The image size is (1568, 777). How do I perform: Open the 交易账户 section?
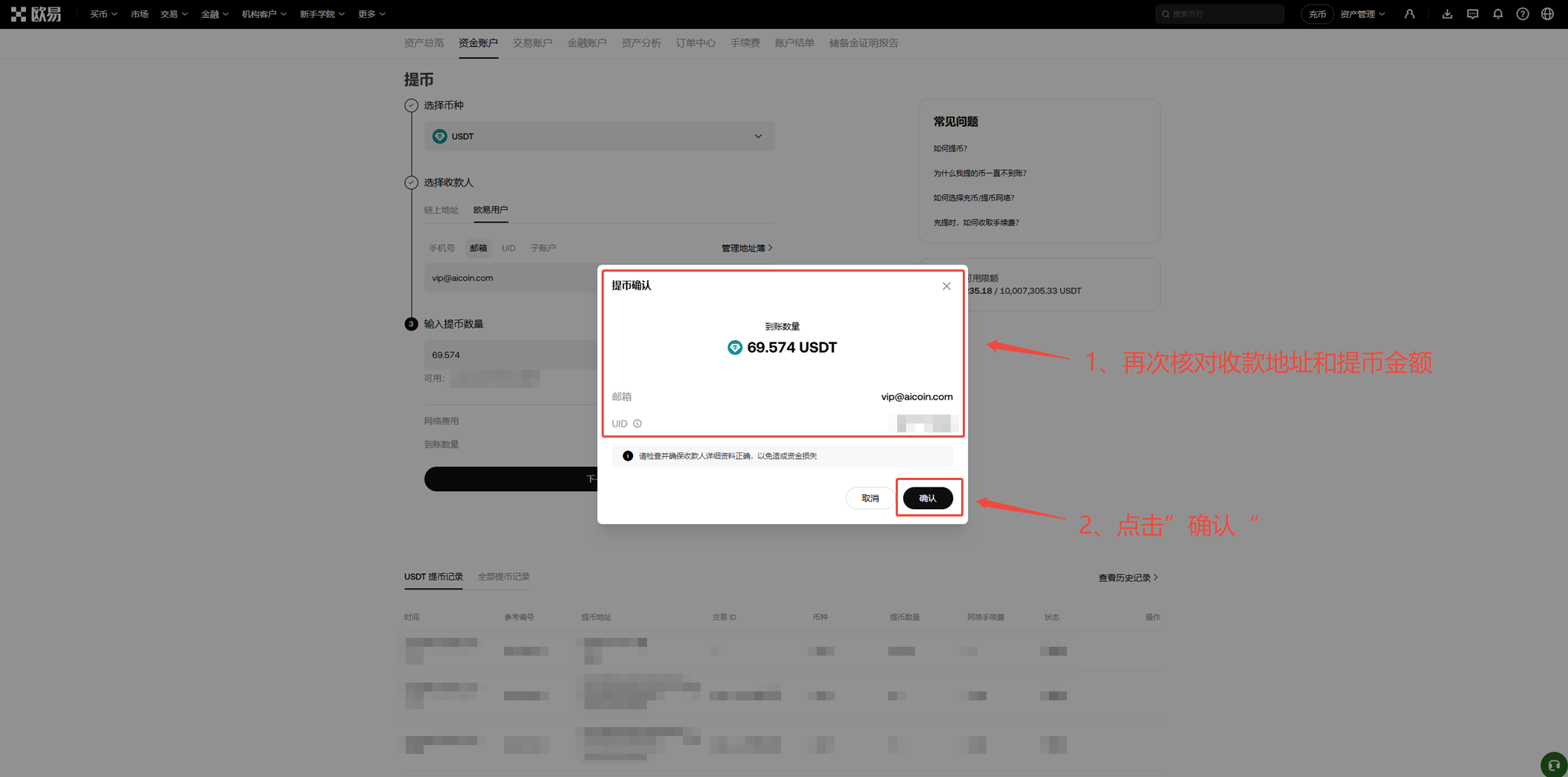[x=532, y=42]
